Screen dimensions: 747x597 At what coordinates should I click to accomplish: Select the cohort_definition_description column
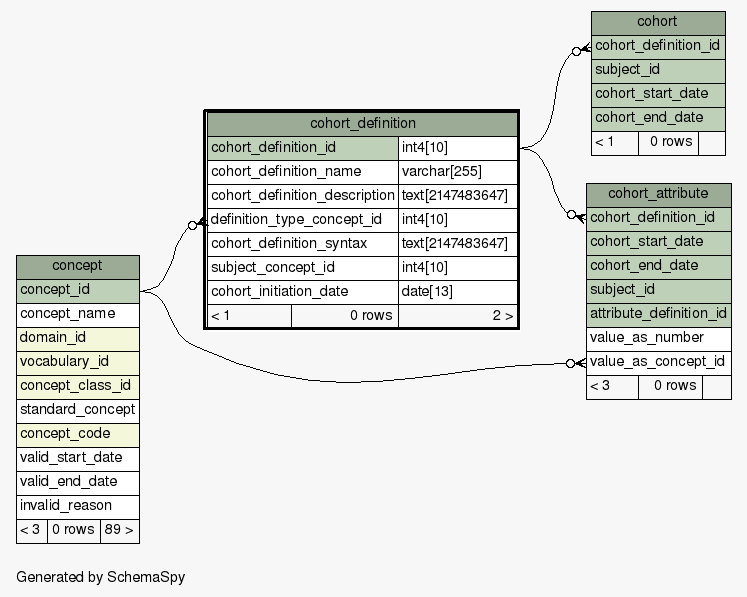point(302,196)
